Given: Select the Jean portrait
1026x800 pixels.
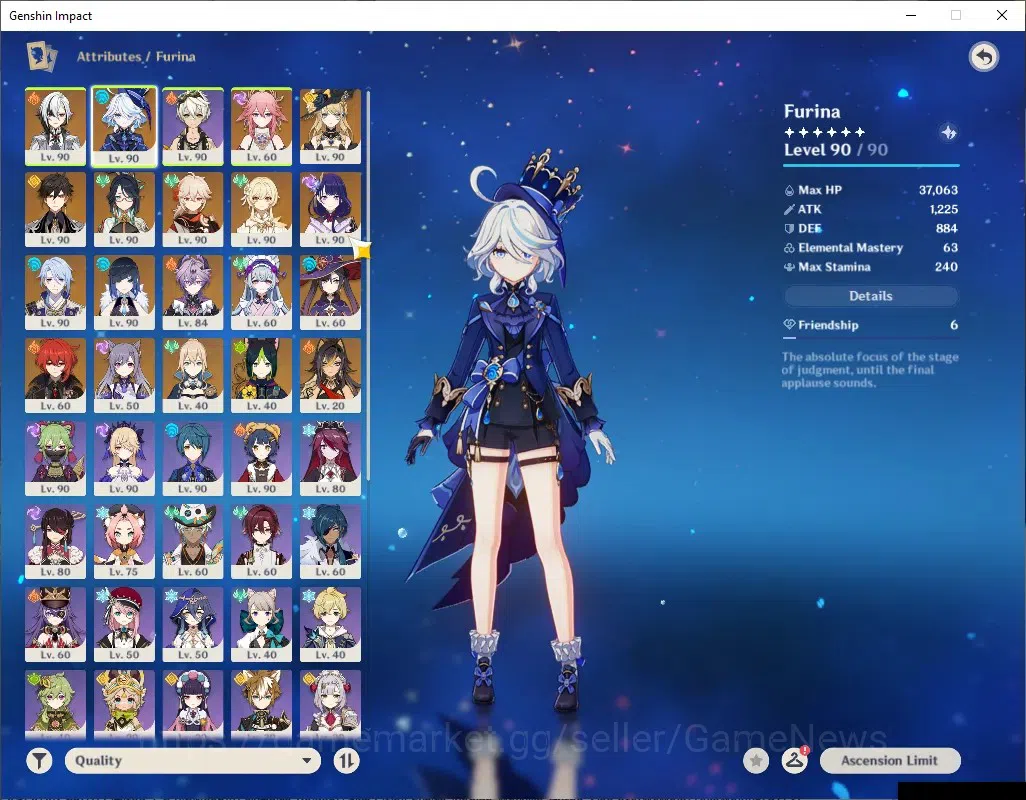Looking at the screenshot, I should point(192,375).
